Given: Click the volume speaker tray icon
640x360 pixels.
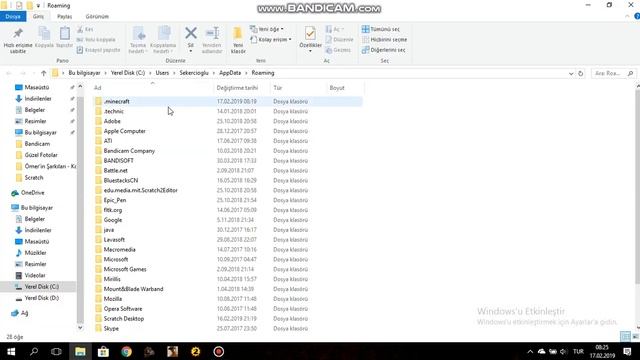Looking at the screenshot, I should (x=564, y=351).
